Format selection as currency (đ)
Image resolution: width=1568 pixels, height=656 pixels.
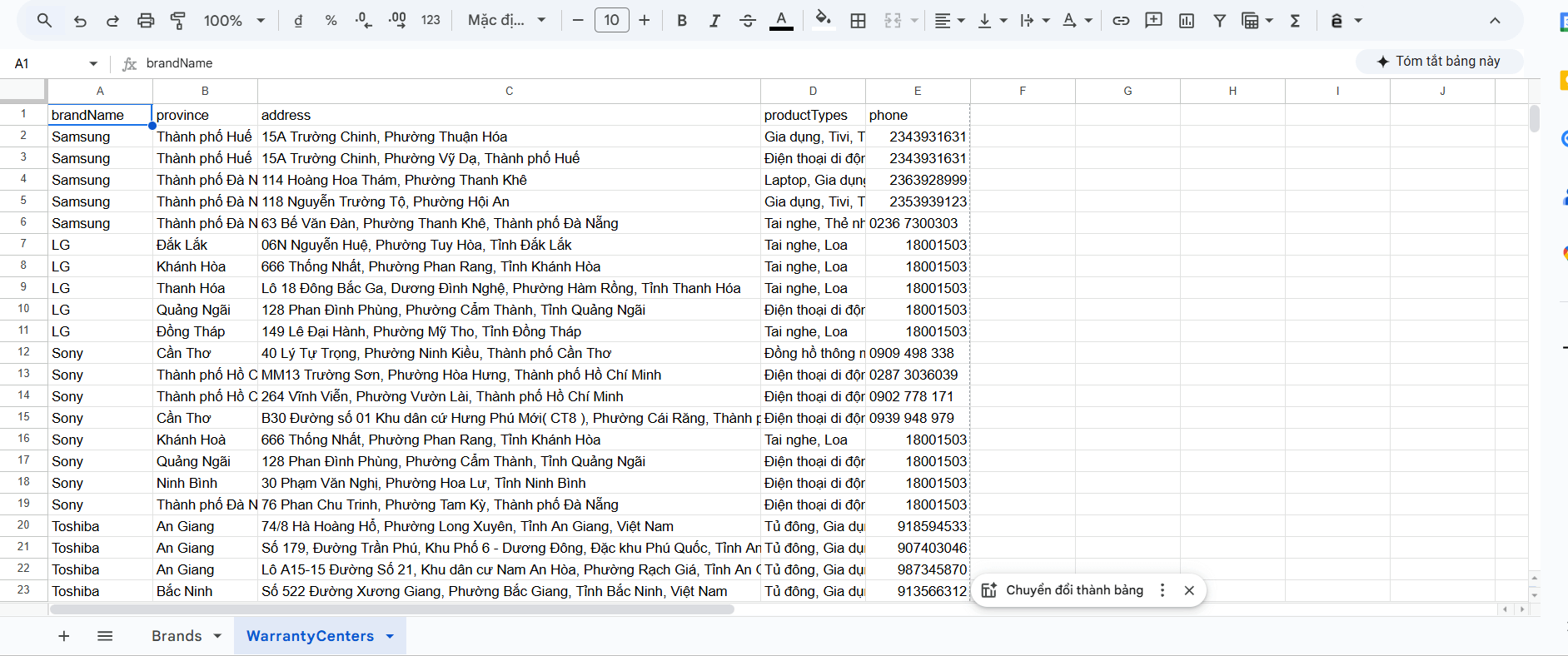point(298,21)
